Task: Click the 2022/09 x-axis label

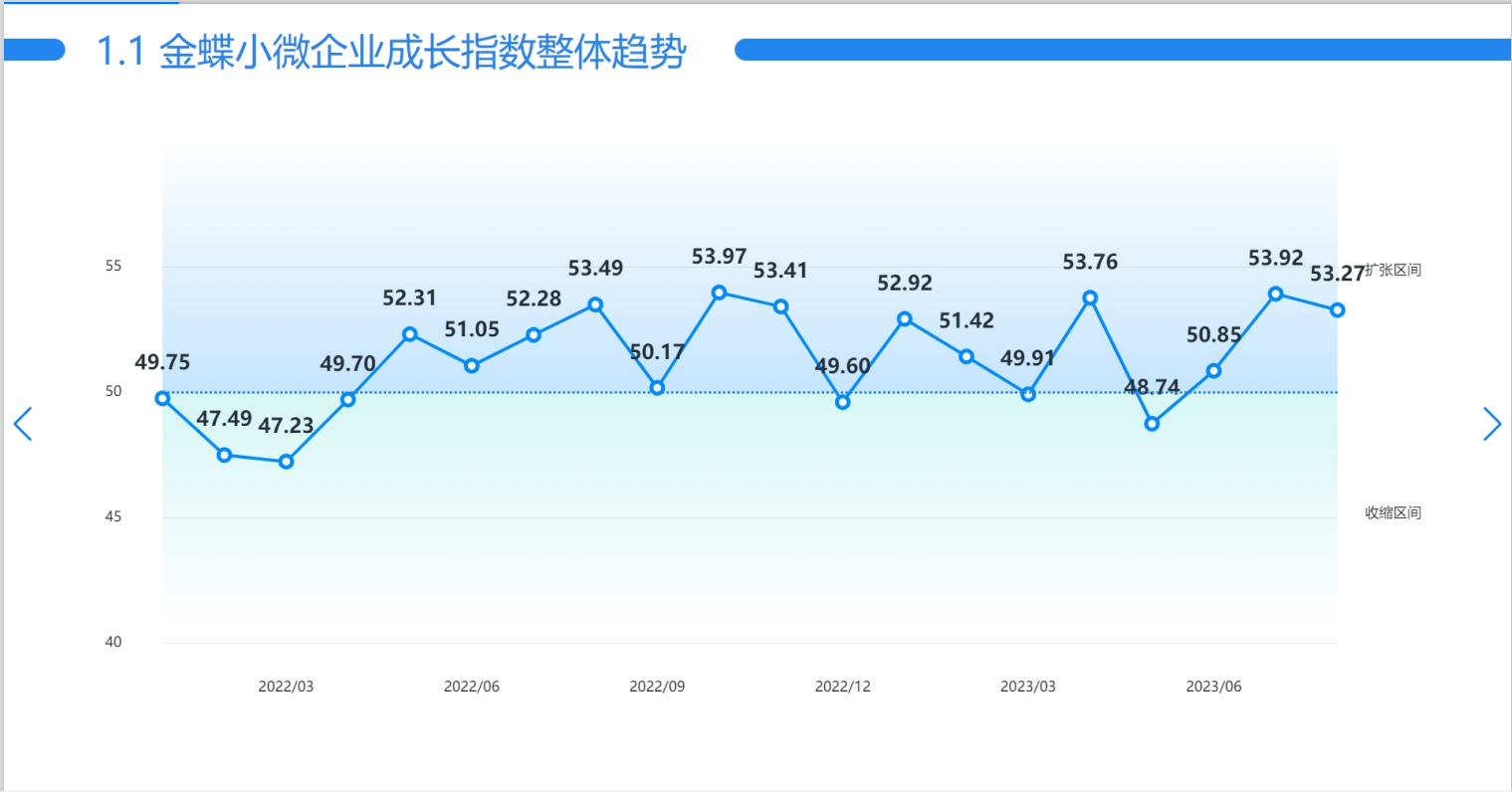Action: [x=657, y=687]
